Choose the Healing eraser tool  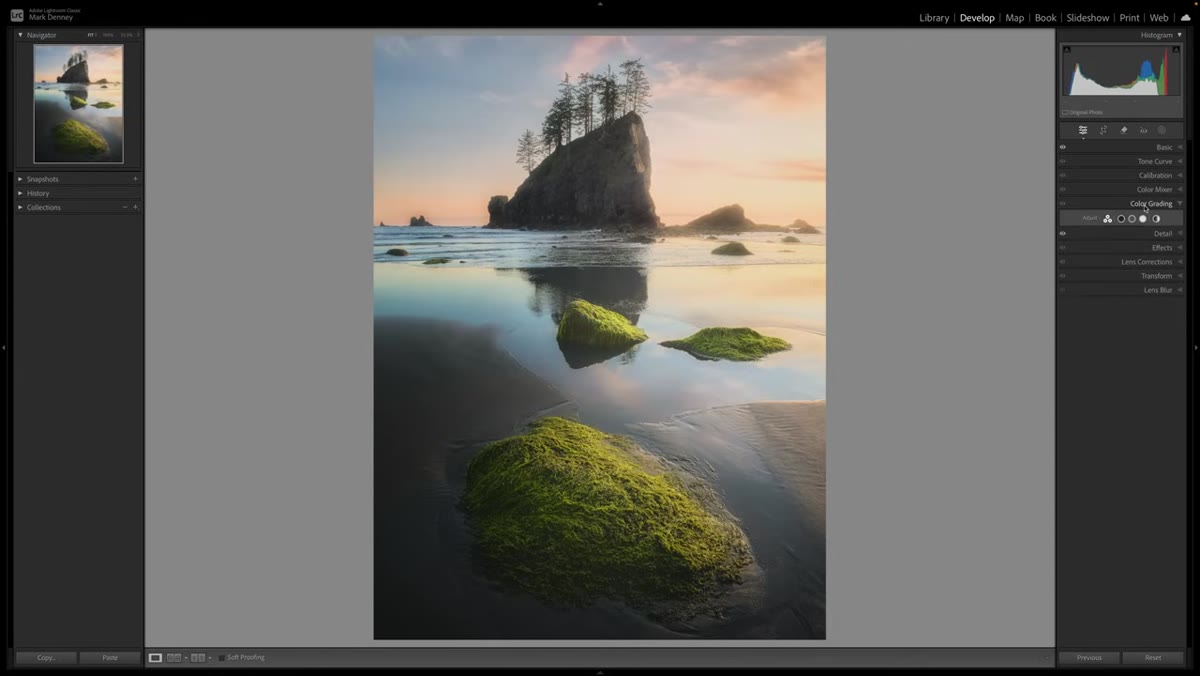tap(1123, 130)
